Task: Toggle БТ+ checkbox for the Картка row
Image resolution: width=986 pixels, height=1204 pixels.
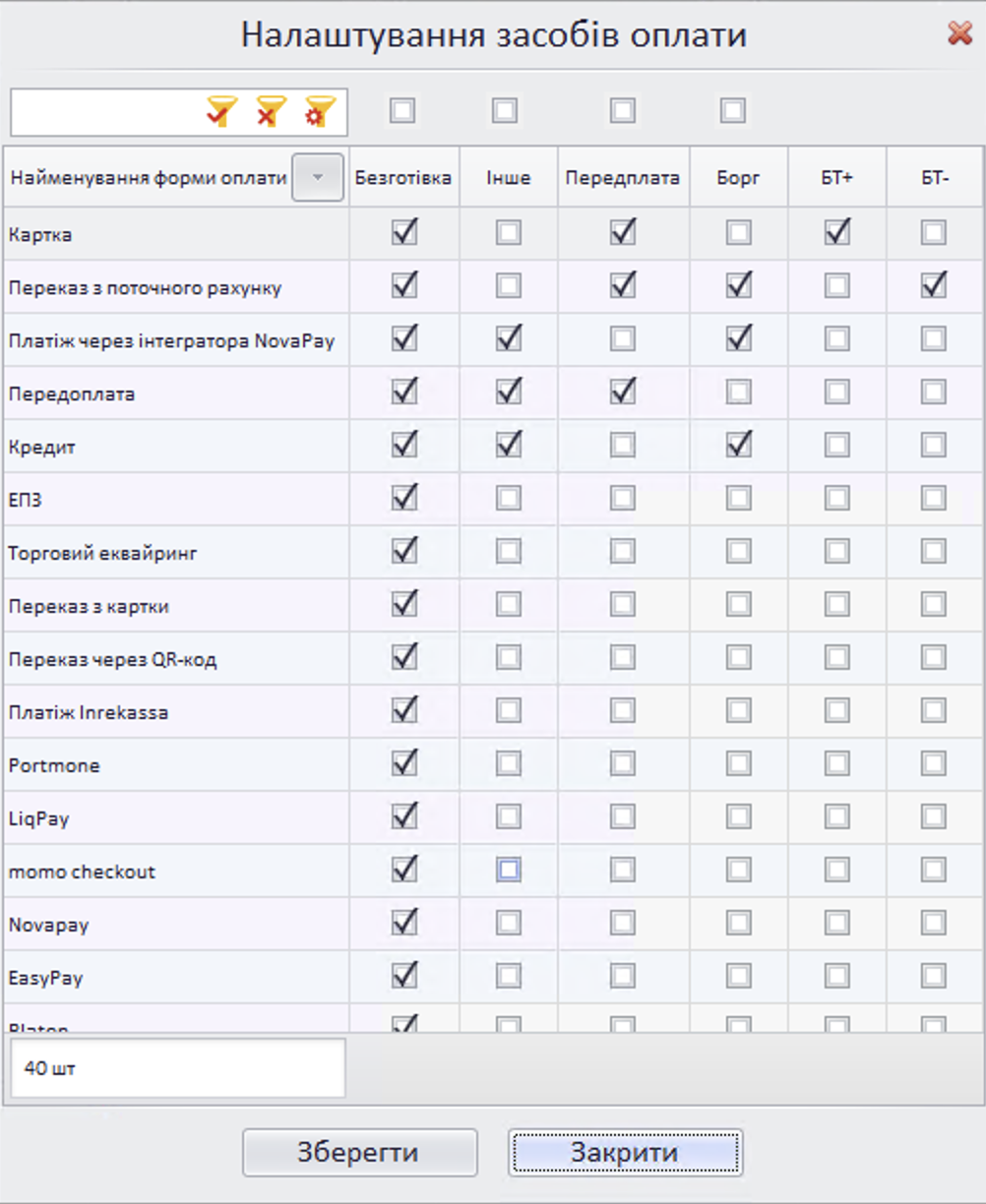Action: pos(837,233)
